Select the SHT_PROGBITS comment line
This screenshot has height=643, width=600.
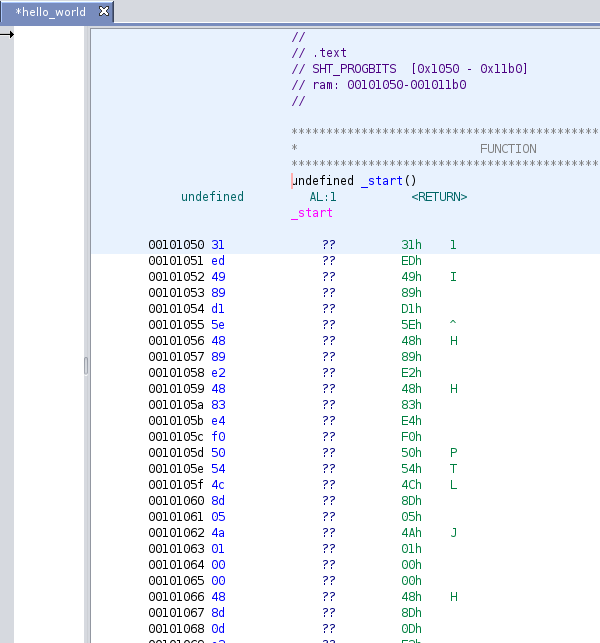(x=409, y=69)
